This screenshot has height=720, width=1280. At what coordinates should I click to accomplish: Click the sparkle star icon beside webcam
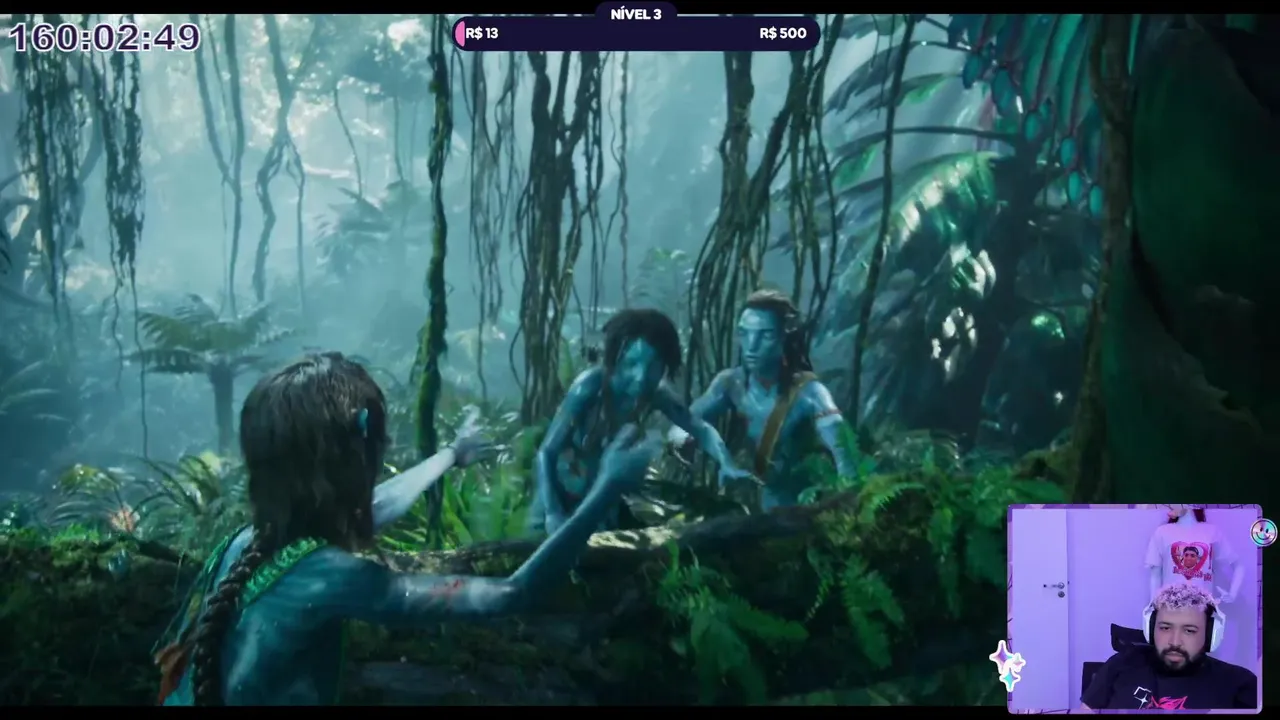[1007, 665]
